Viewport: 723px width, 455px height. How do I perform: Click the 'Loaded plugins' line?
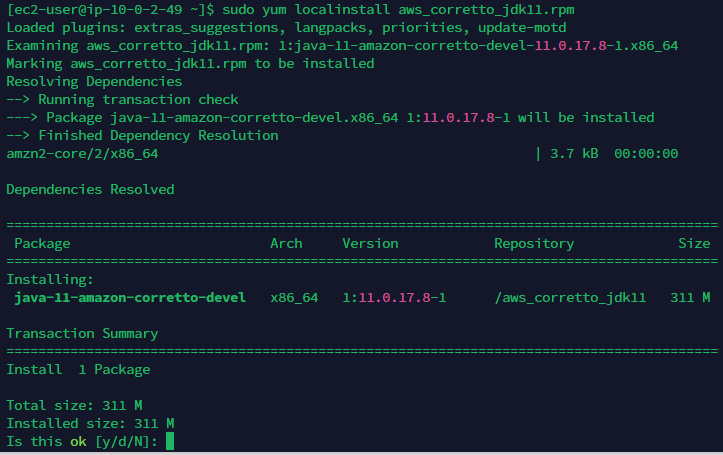coord(286,28)
